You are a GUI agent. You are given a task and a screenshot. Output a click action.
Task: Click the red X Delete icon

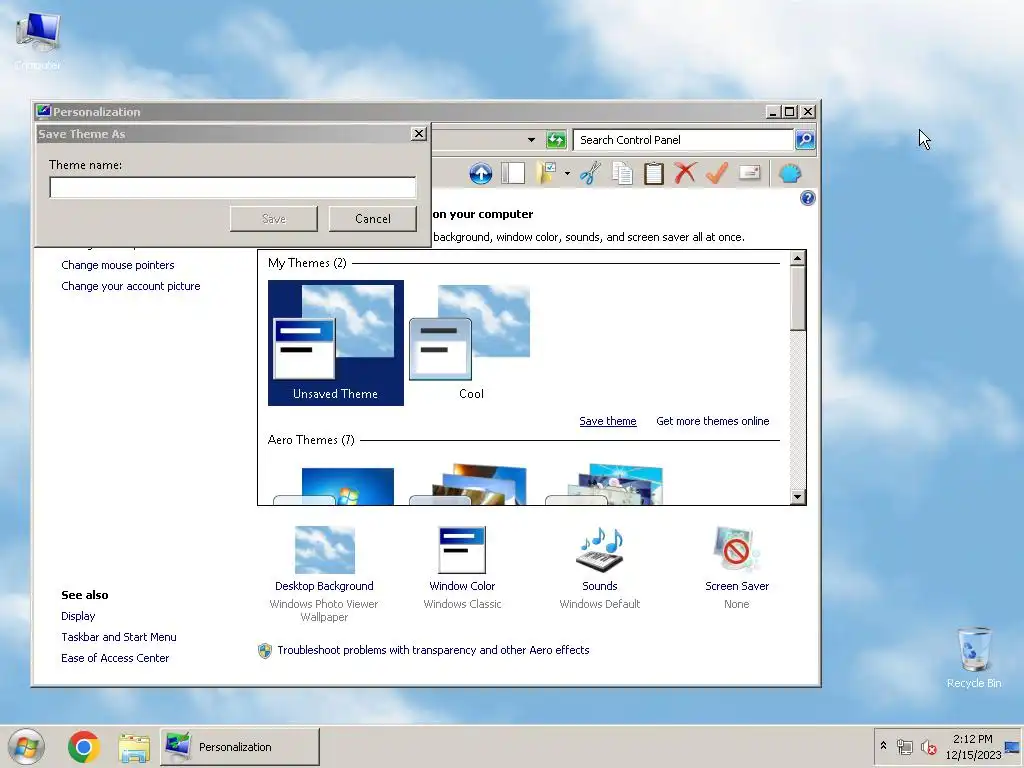[685, 174]
